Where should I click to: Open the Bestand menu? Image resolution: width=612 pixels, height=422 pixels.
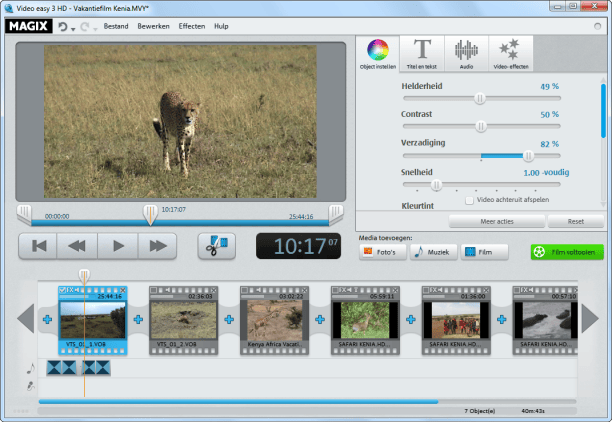[116, 26]
